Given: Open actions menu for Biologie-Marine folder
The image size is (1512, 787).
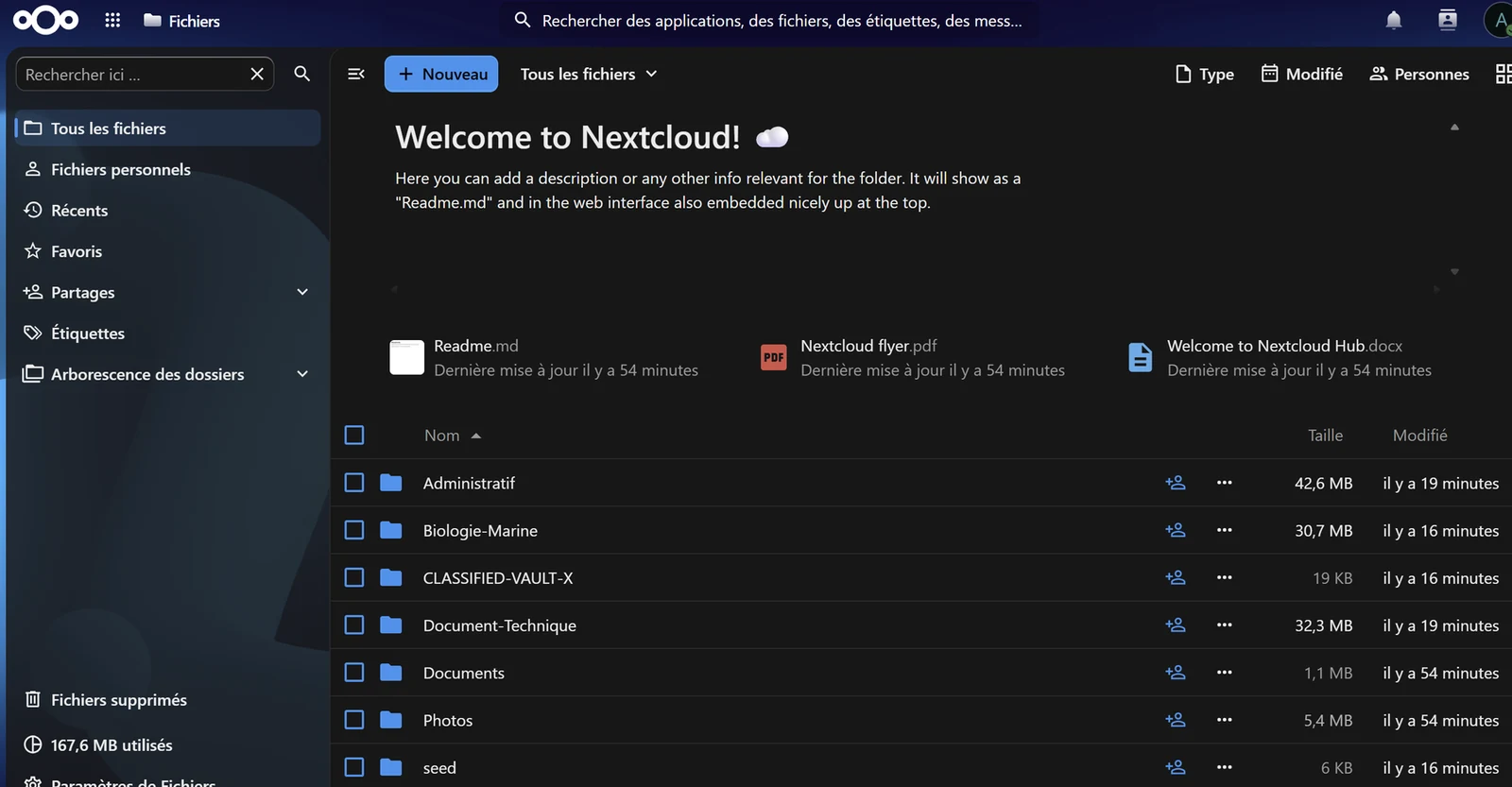Looking at the screenshot, I should click(x=1225, y=530).
